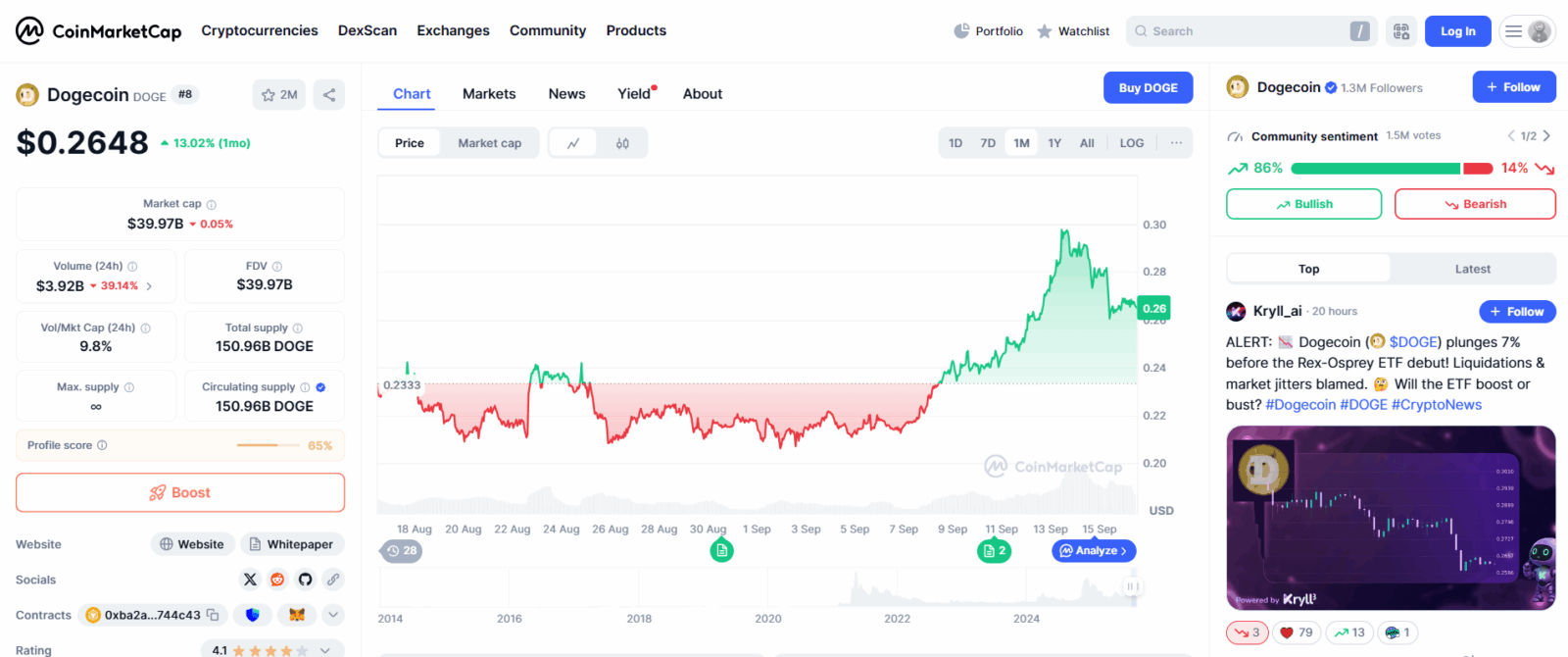The width and height of the screenshot is (1568, 657).
Task: Open Dogecoin Reddit social link
Action: 277,580
